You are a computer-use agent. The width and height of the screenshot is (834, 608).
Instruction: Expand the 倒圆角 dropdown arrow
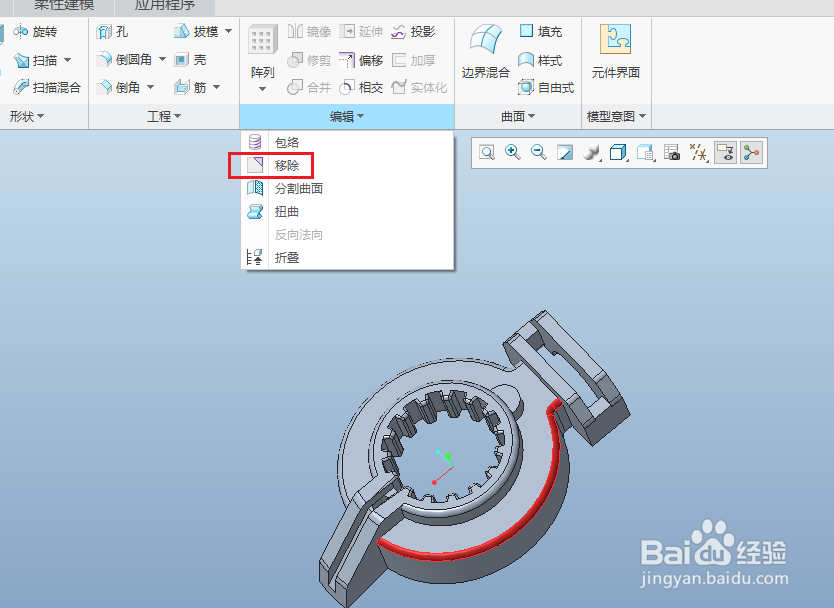point(162,59)
